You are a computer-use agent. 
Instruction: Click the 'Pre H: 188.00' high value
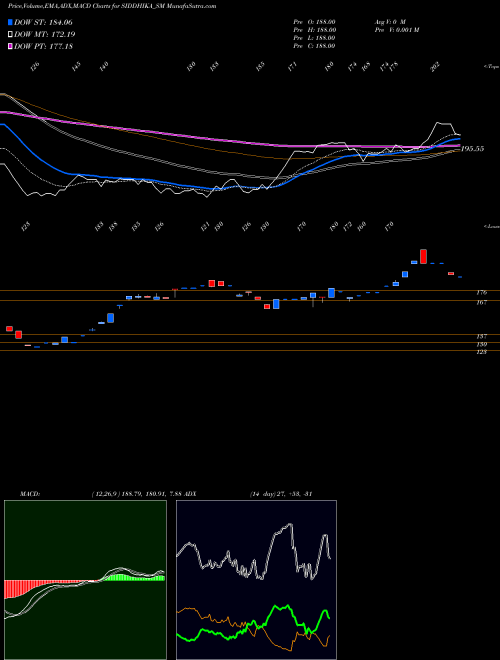pos(314,30)
